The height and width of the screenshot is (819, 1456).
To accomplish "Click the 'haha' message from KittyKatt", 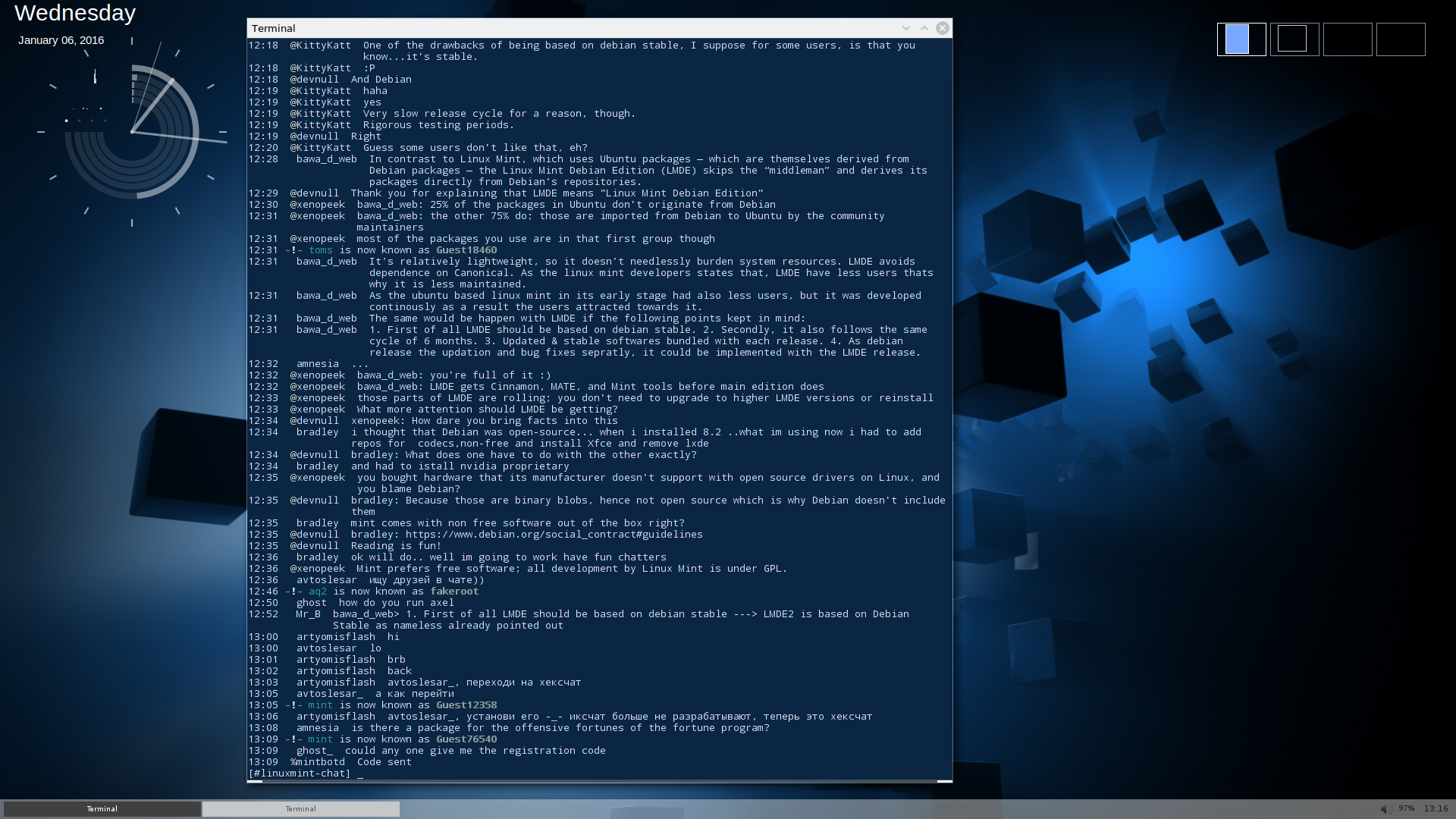I will point(375,91).
